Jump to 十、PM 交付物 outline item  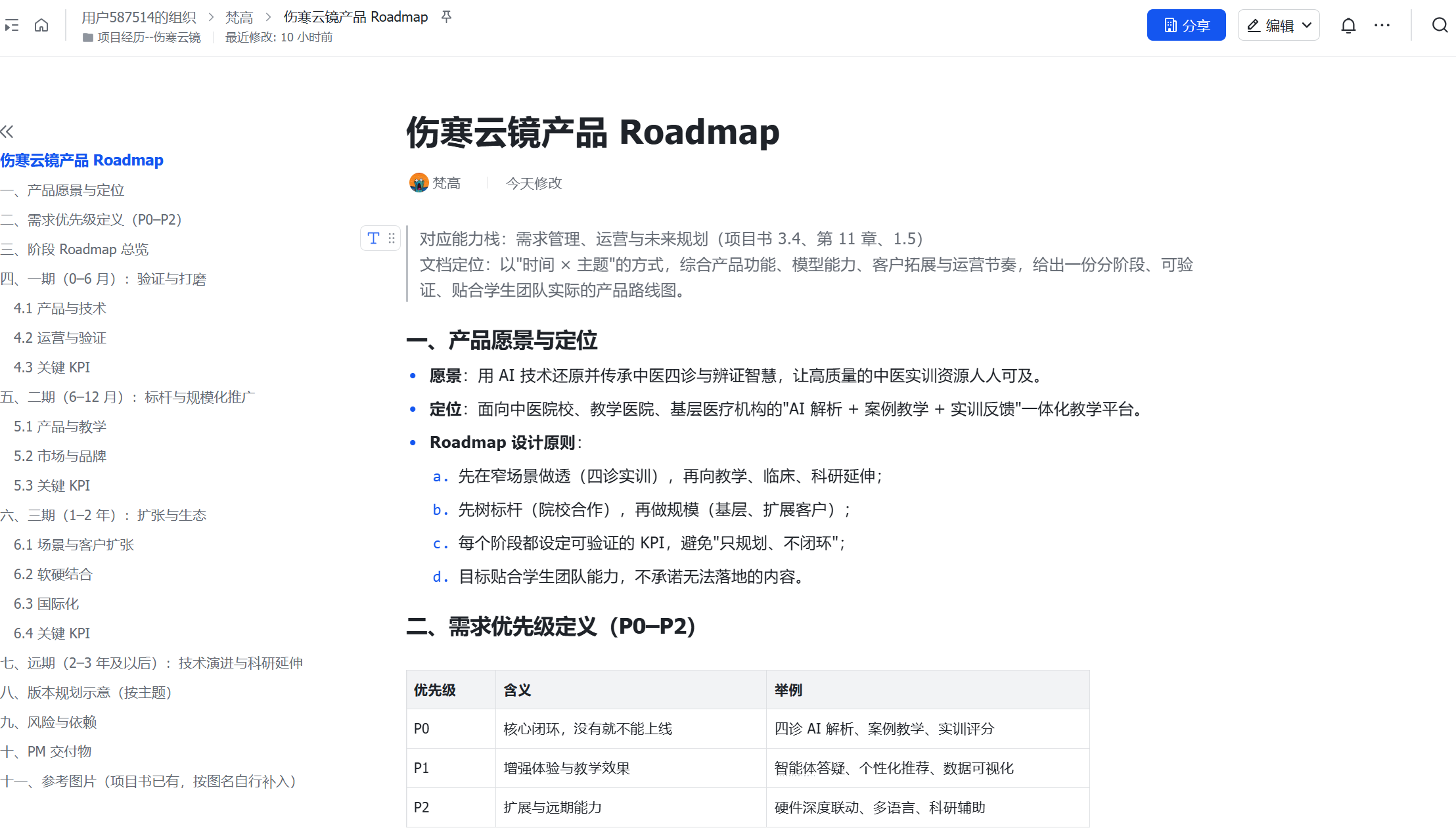coord(46,752)
